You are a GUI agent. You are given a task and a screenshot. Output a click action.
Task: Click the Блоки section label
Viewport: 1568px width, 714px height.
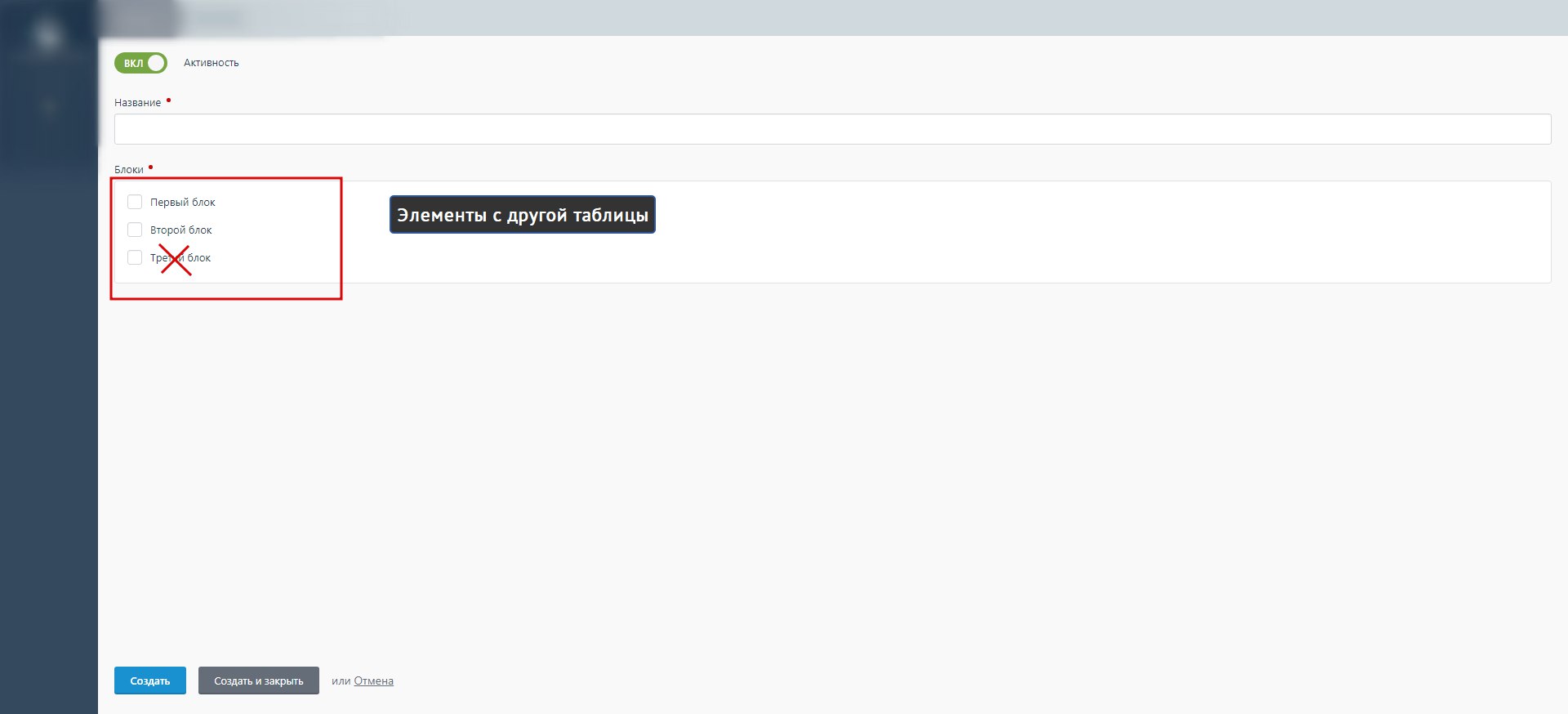129,170
